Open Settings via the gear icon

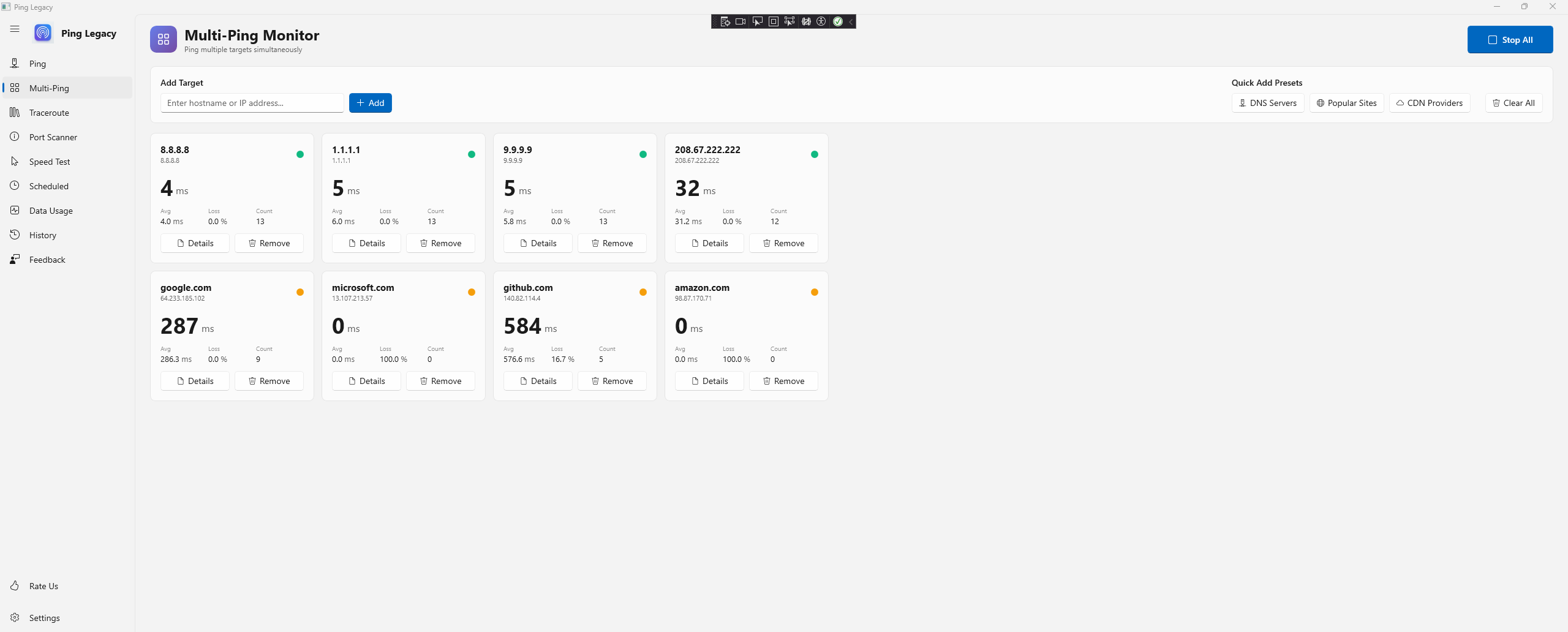point(15,617)
